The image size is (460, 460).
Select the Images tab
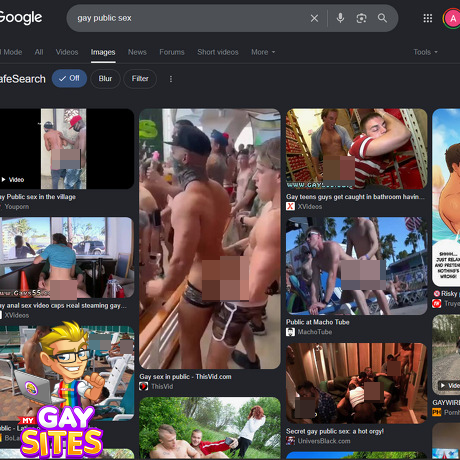[x=103, y=52]
